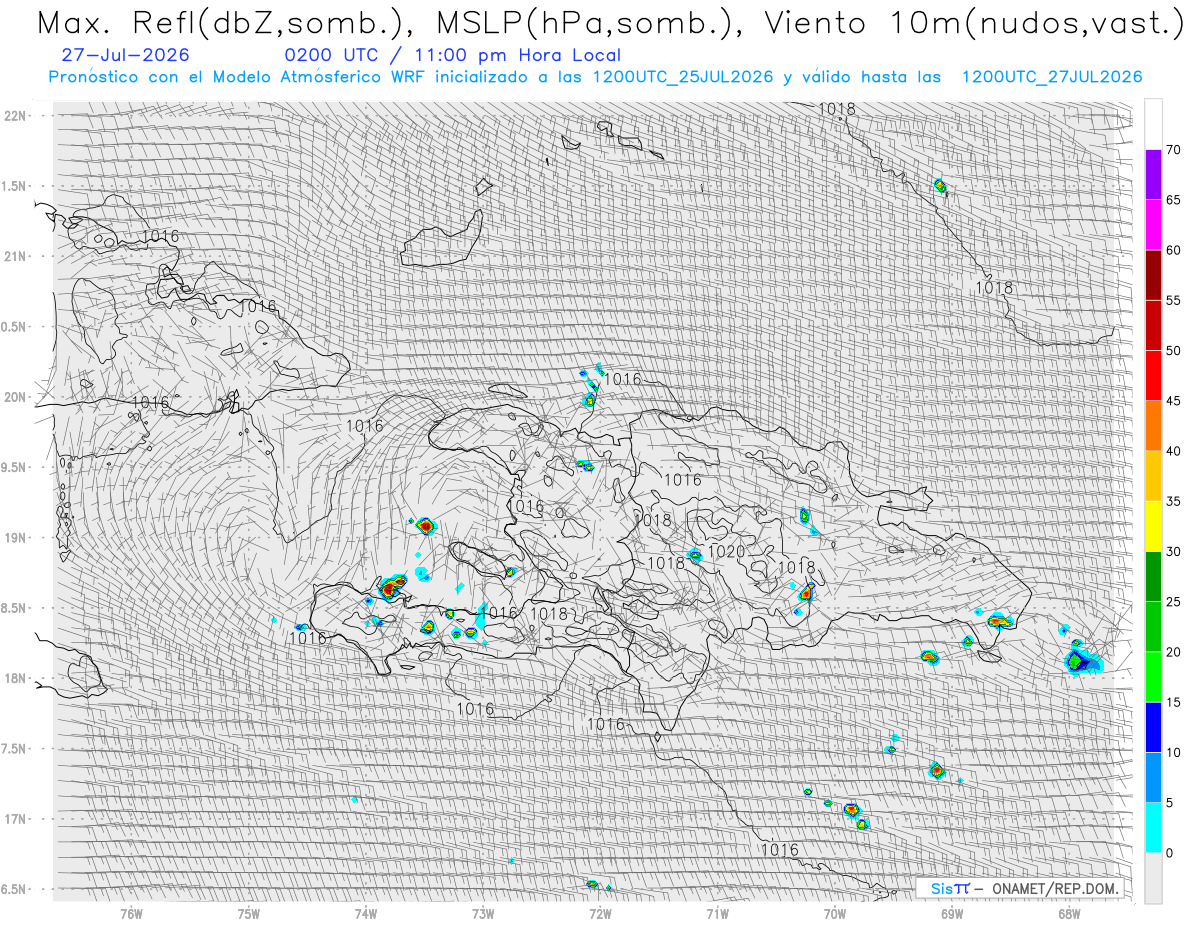
Task: Click the '25' colorbar scale label
Action: coord(1173,601)
